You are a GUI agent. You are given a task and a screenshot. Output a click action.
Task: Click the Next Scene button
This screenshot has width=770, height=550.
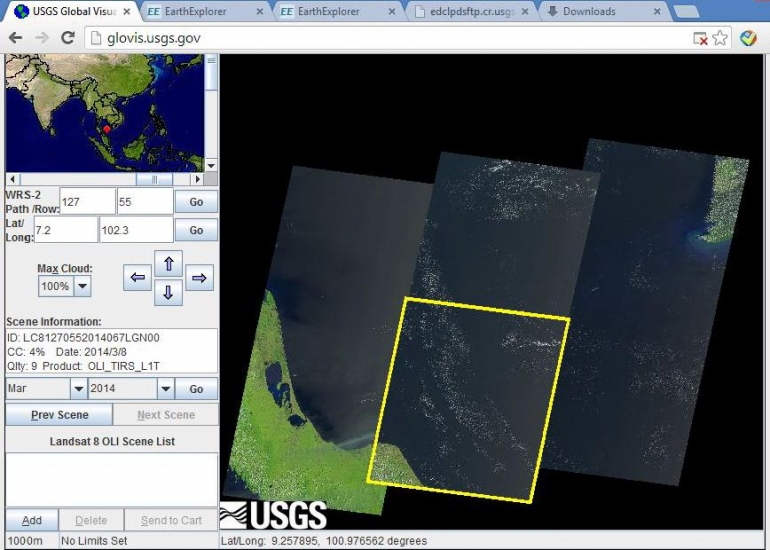(x=166, y=415)
